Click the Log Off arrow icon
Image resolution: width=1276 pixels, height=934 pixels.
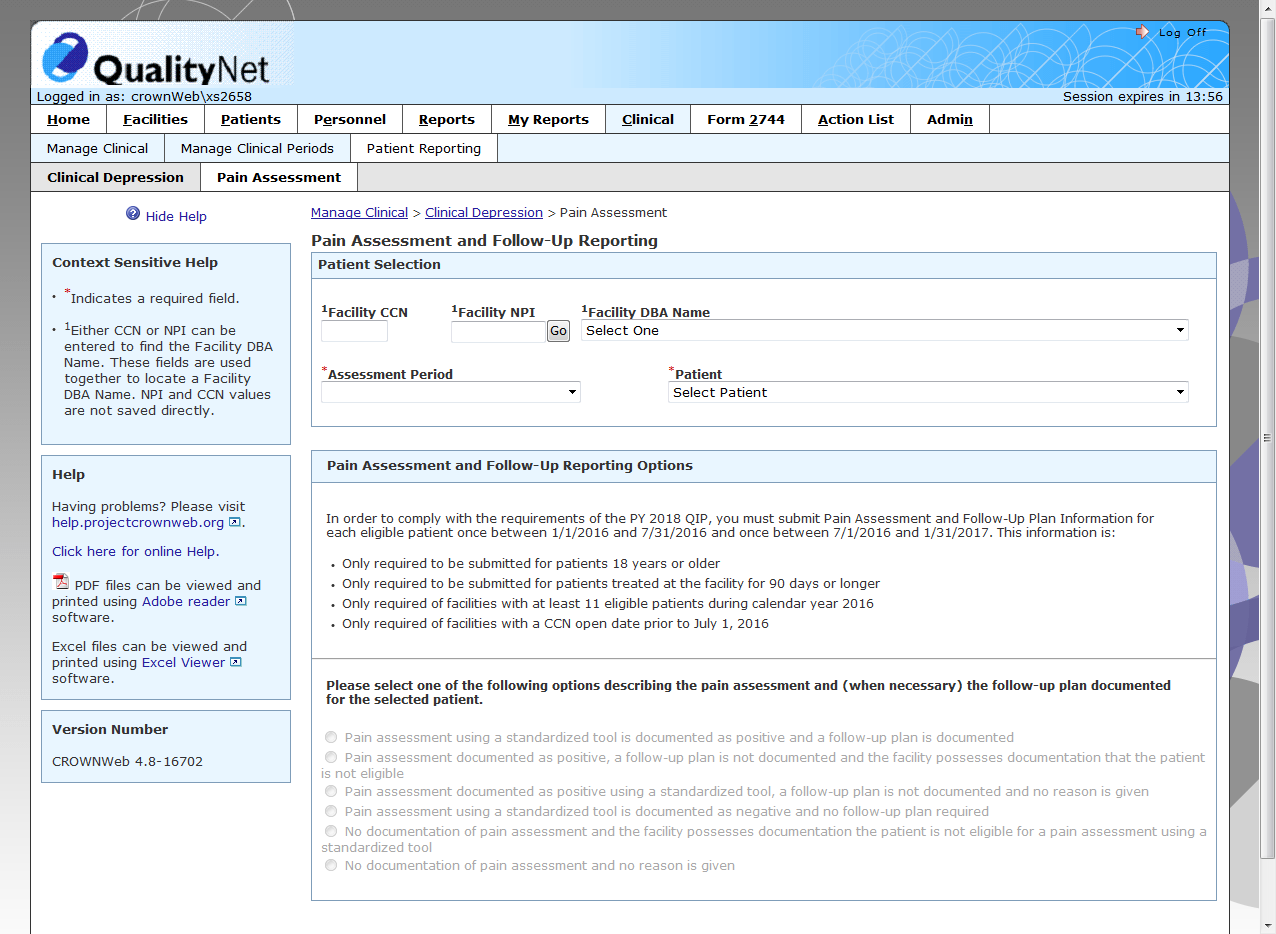1142,32
